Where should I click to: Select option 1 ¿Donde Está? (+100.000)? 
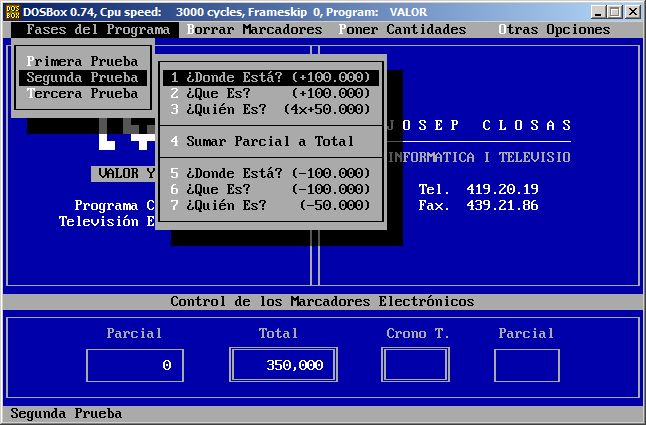click(270, 77)
